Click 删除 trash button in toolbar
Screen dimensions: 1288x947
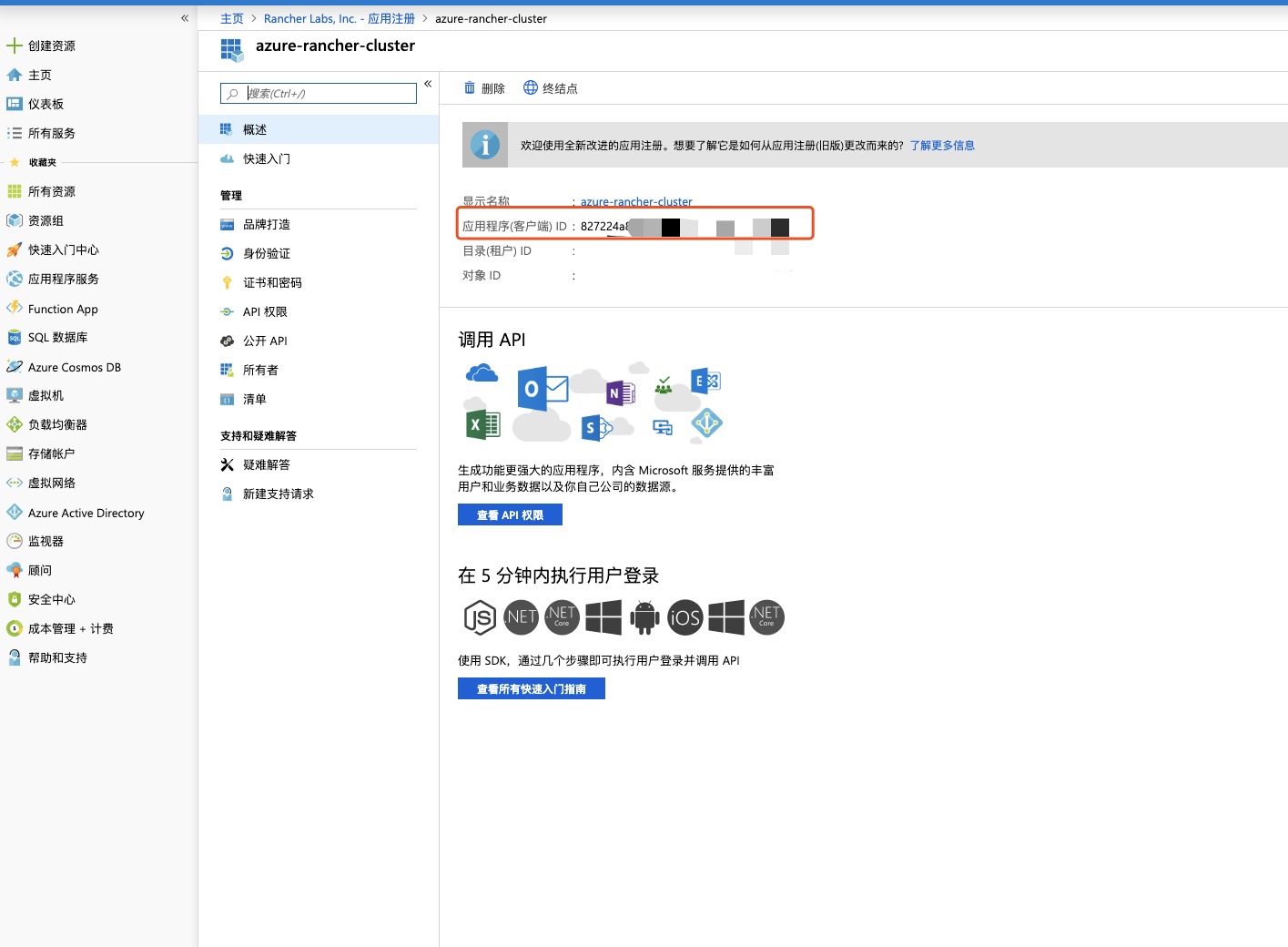click(484, 88)
